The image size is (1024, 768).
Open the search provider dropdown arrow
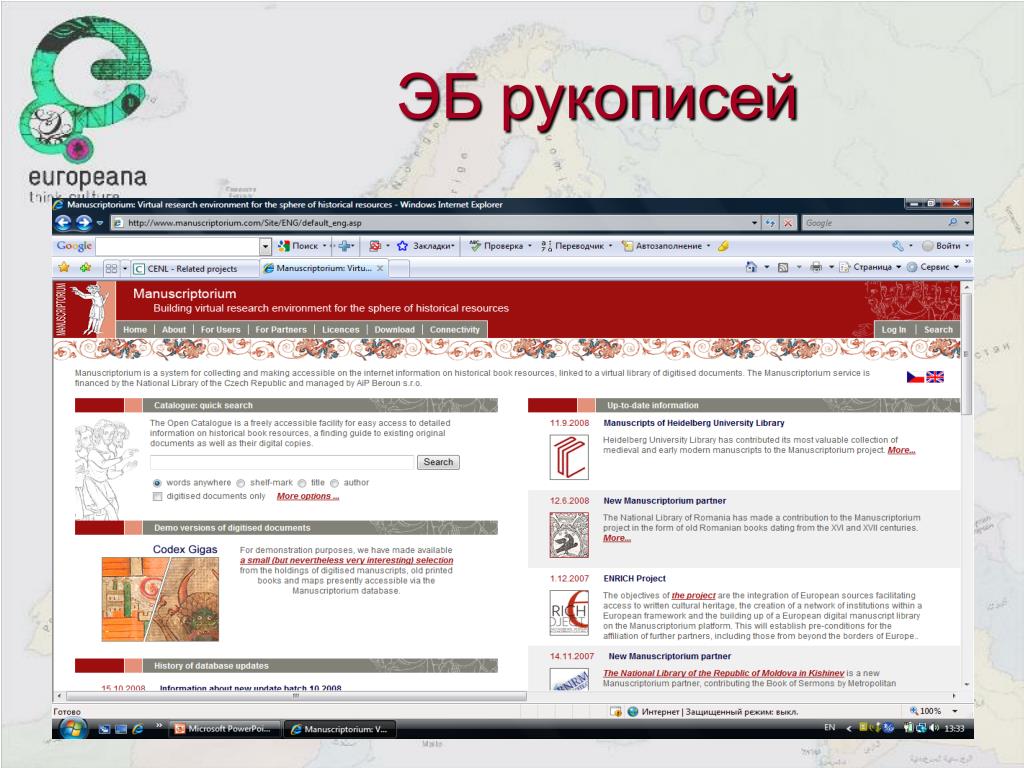(x=967, y=223)
